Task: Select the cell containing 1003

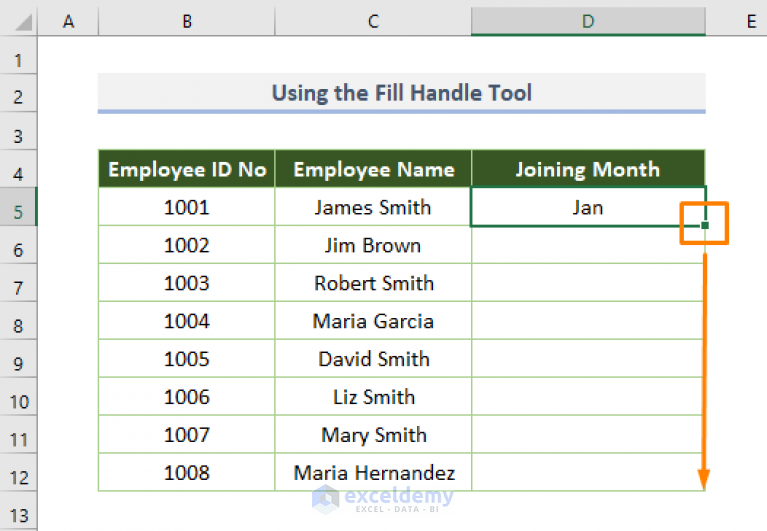Action: point(187,283)
